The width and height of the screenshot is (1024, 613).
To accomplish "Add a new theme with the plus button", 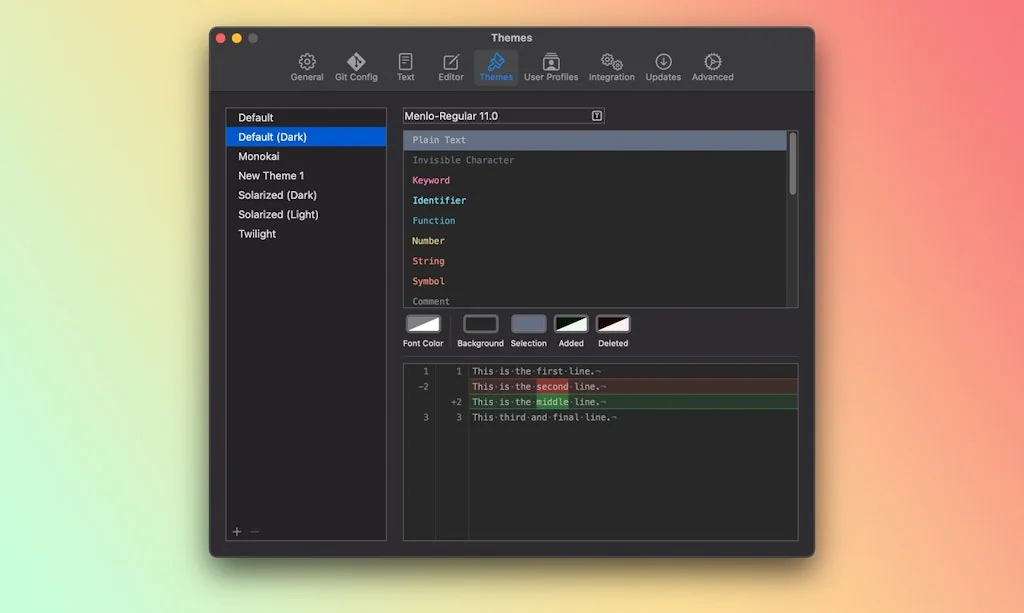I will coord(236,531).
